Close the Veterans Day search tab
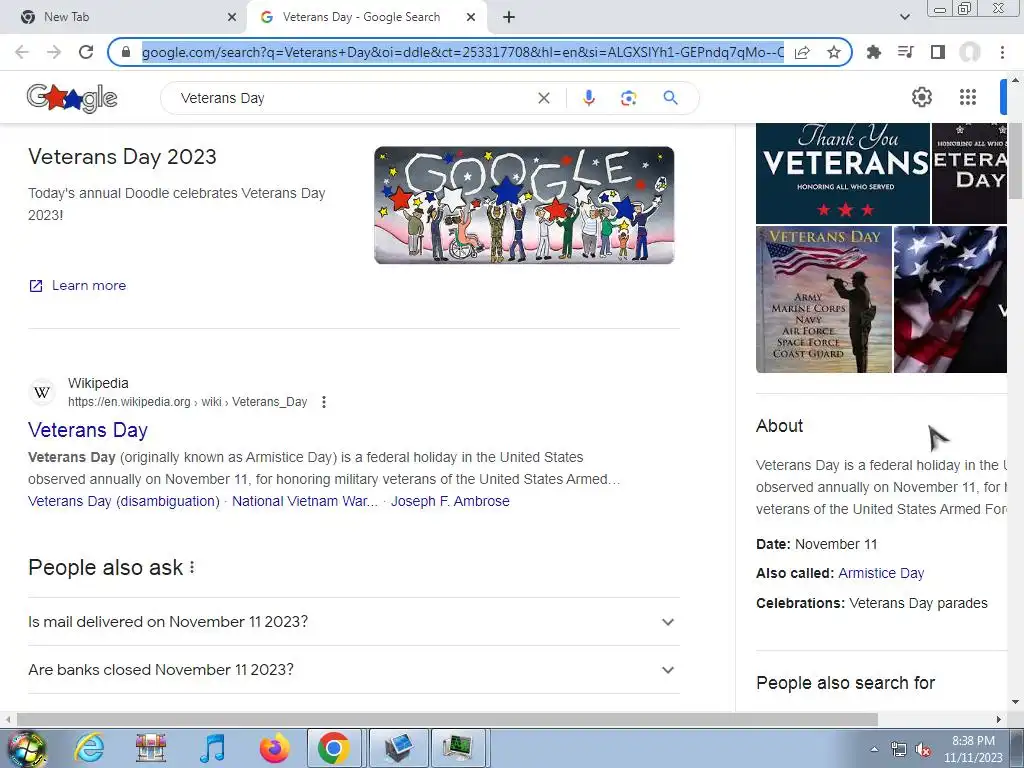Screen dimensions: 1024x768 pos(471,17)
